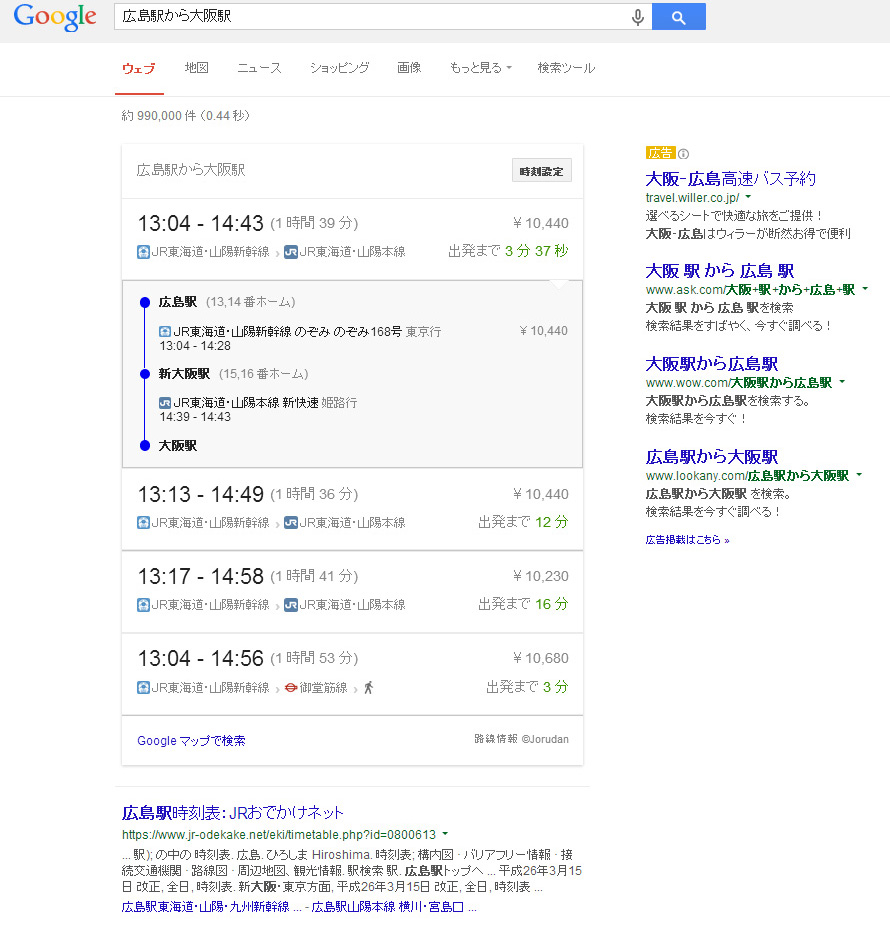Open the 大阪-広島高速バス予約 ad link
The image size is (890, 935).
click(731, 178)
